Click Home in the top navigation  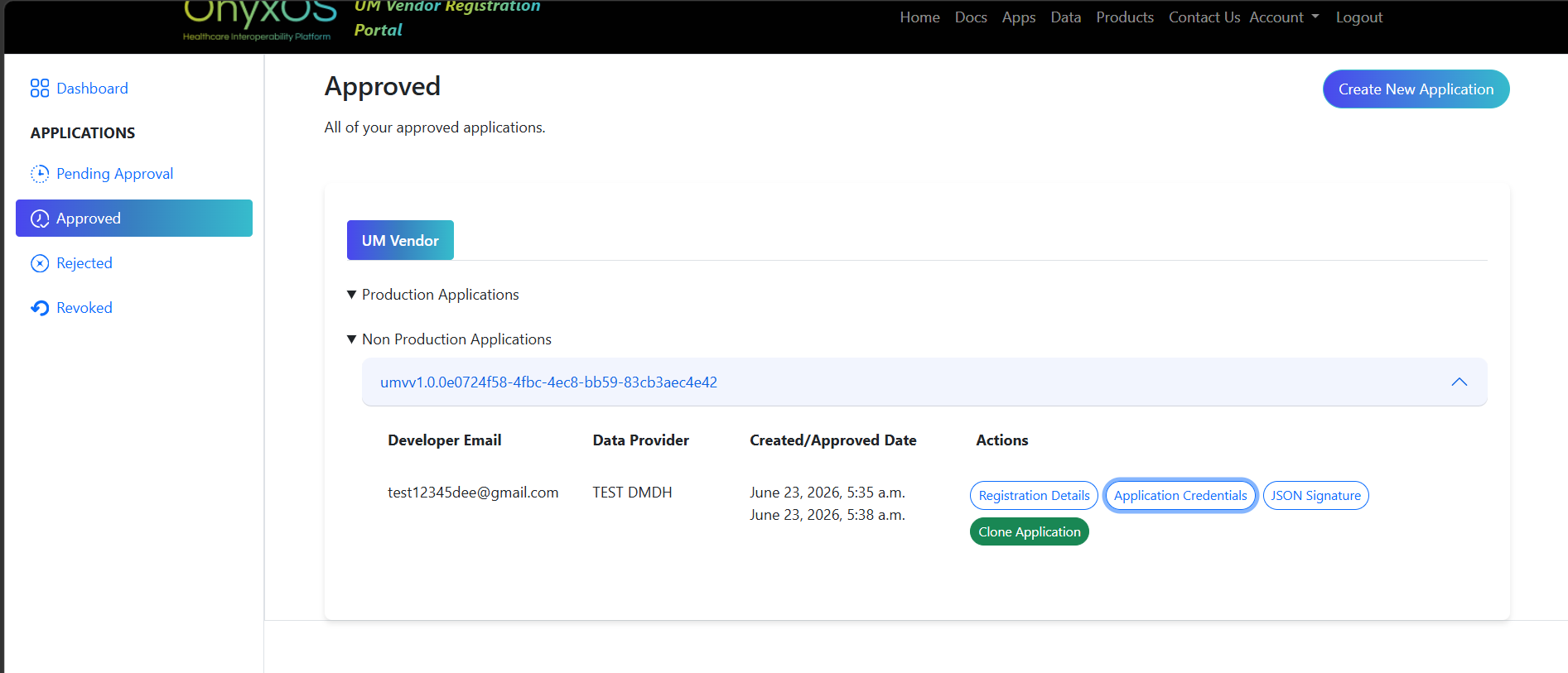[919, 17]
